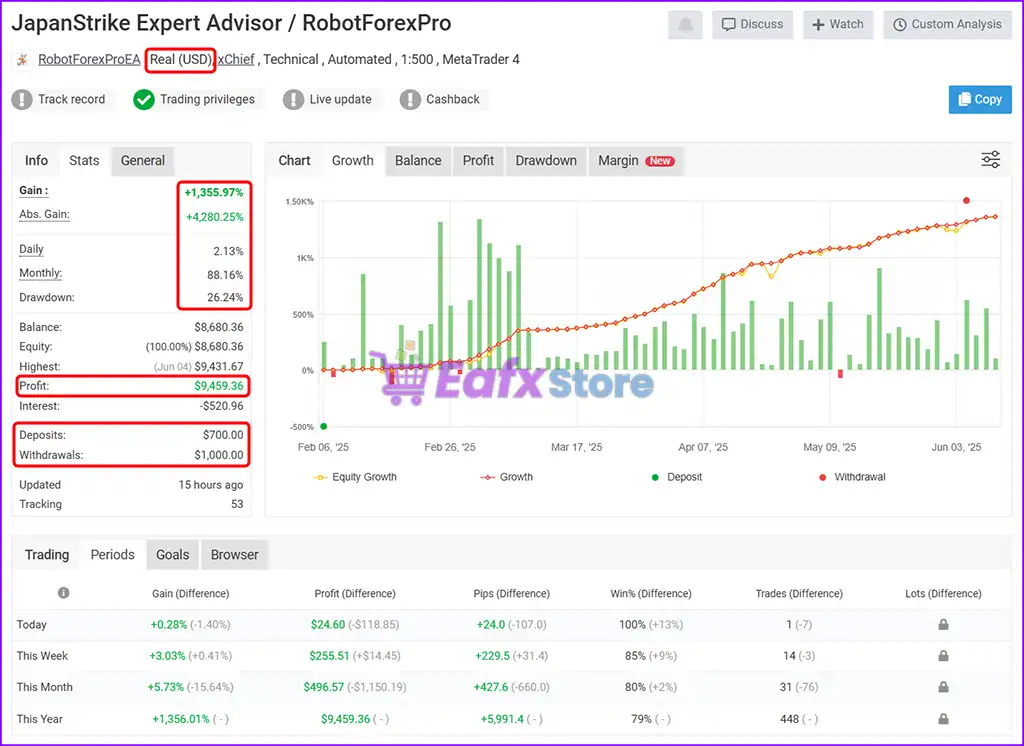The width and height of the screenshot is (1024, 746).
Task: Click the Discuss button
Action: tap(752, 25)
